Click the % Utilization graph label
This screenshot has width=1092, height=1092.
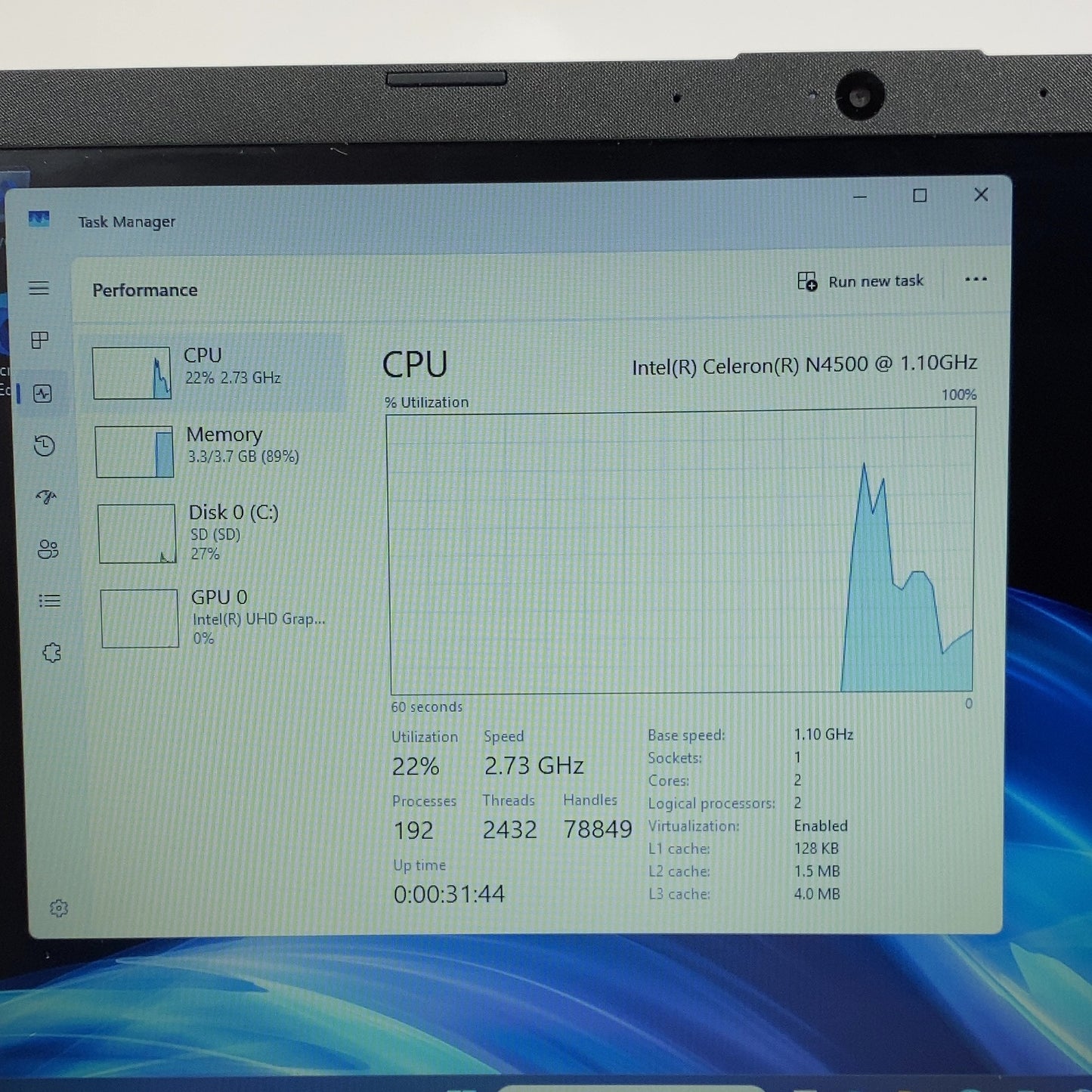pyautogui.click(x=426, y=402)
